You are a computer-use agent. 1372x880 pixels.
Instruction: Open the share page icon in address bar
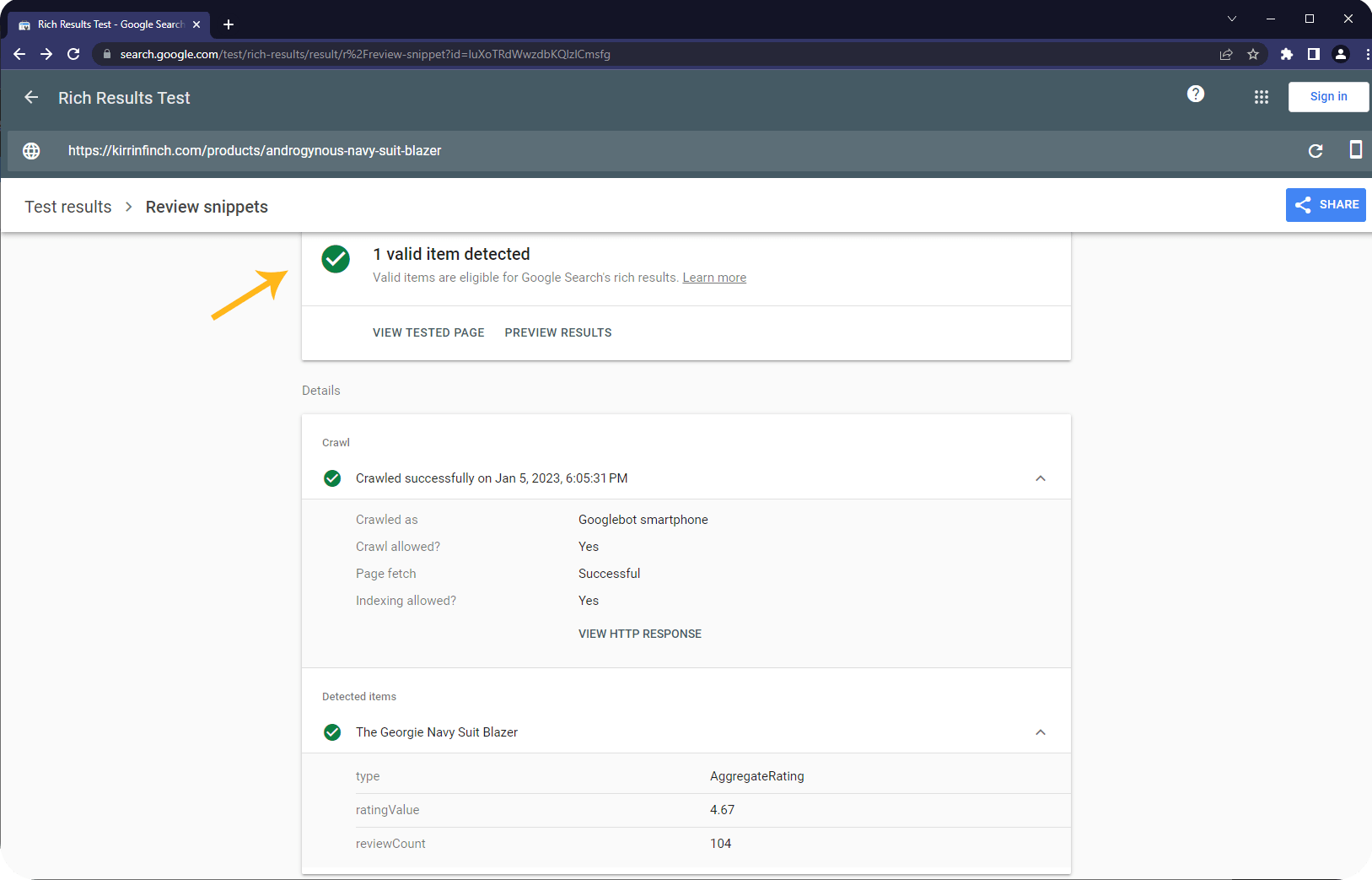pyautogui.click(x=1226, y=54)
